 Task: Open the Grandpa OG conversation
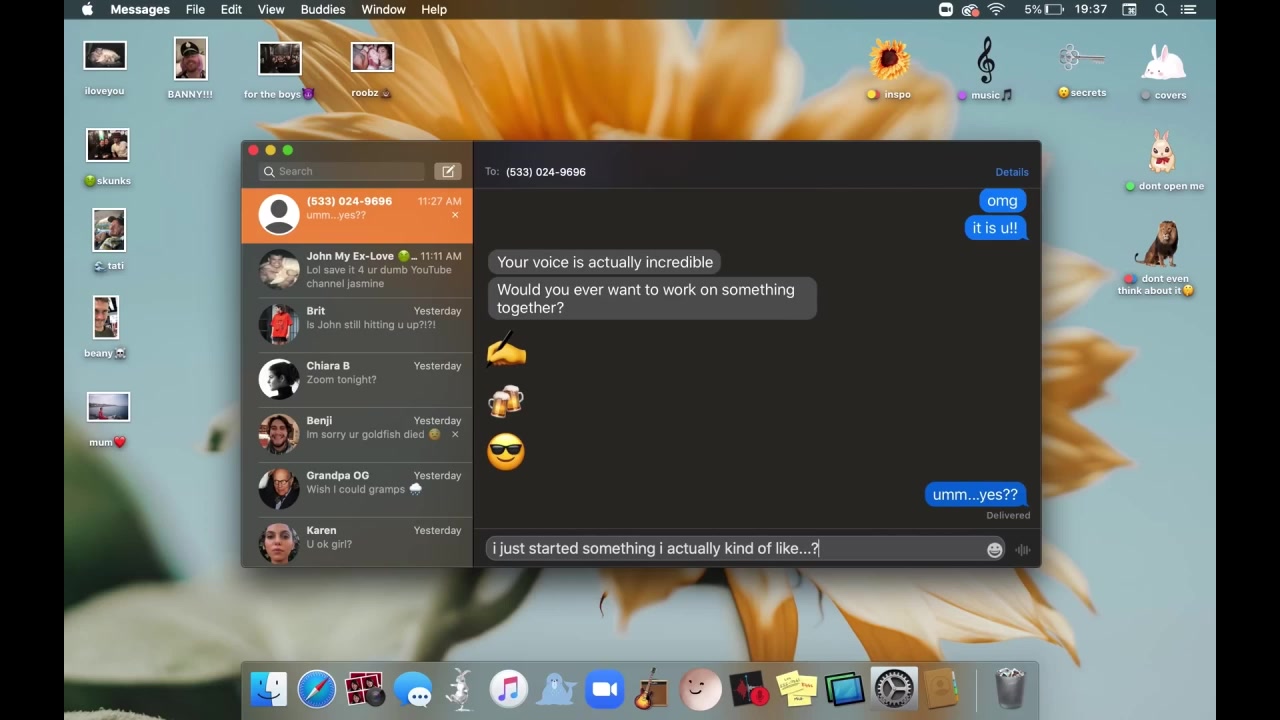365,489
